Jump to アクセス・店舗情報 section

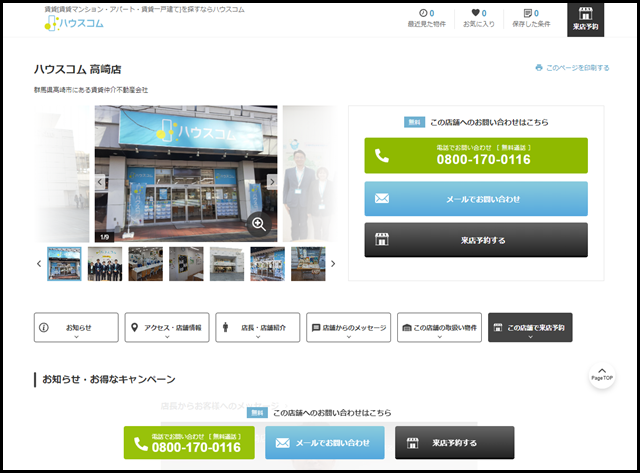click(167, 327)
